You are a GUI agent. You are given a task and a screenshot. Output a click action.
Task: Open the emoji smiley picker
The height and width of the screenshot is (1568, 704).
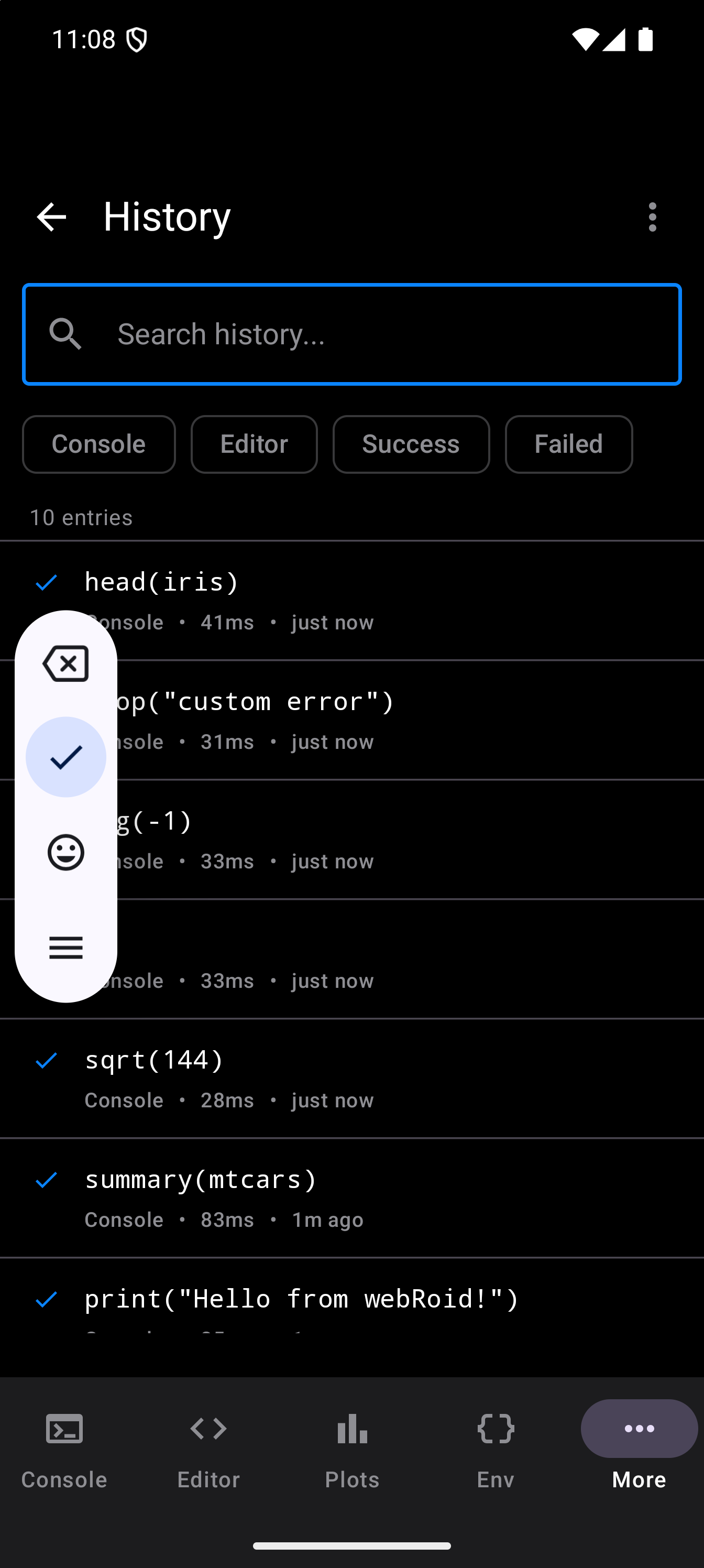pos(65,852)
